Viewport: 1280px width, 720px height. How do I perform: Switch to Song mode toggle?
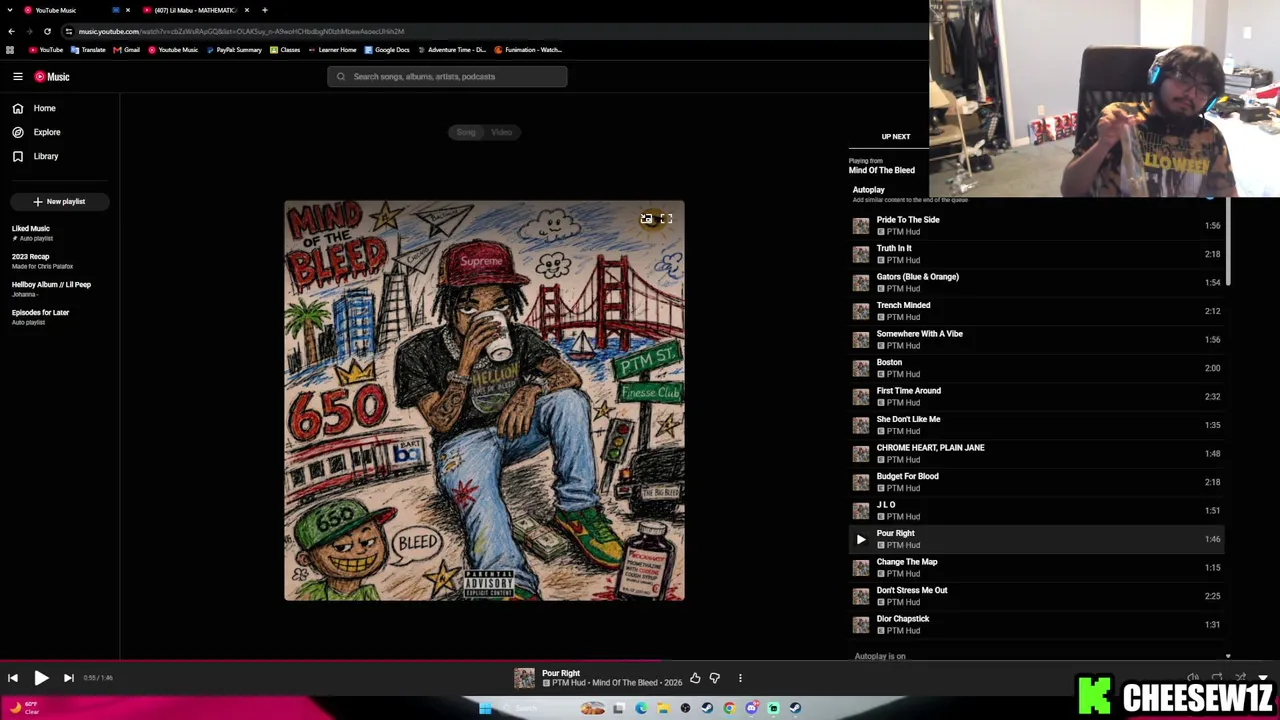(466, 132)
